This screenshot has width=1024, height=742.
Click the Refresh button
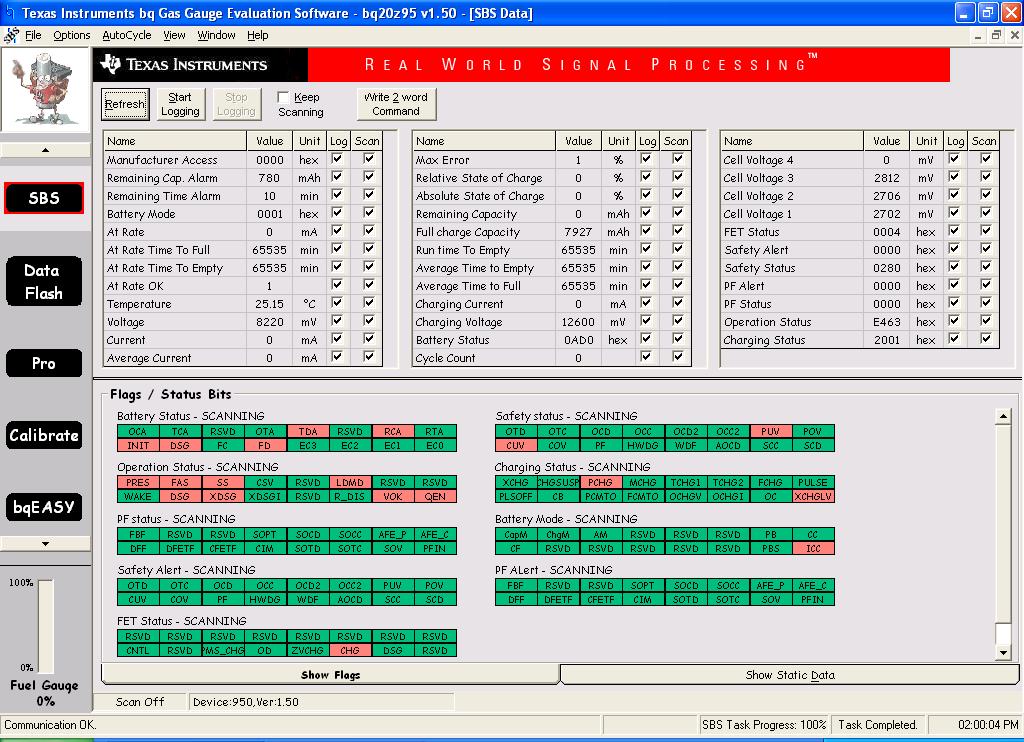[x=125, y=105]
